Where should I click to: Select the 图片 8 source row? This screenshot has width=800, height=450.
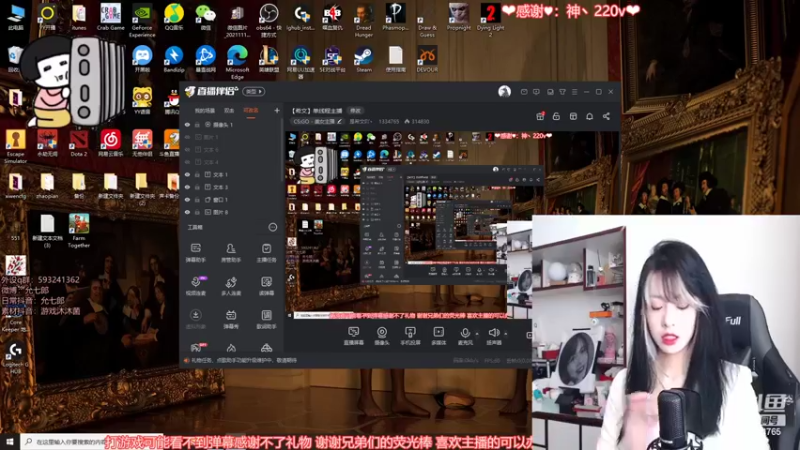pyautogui.click(x=231, y=212)
